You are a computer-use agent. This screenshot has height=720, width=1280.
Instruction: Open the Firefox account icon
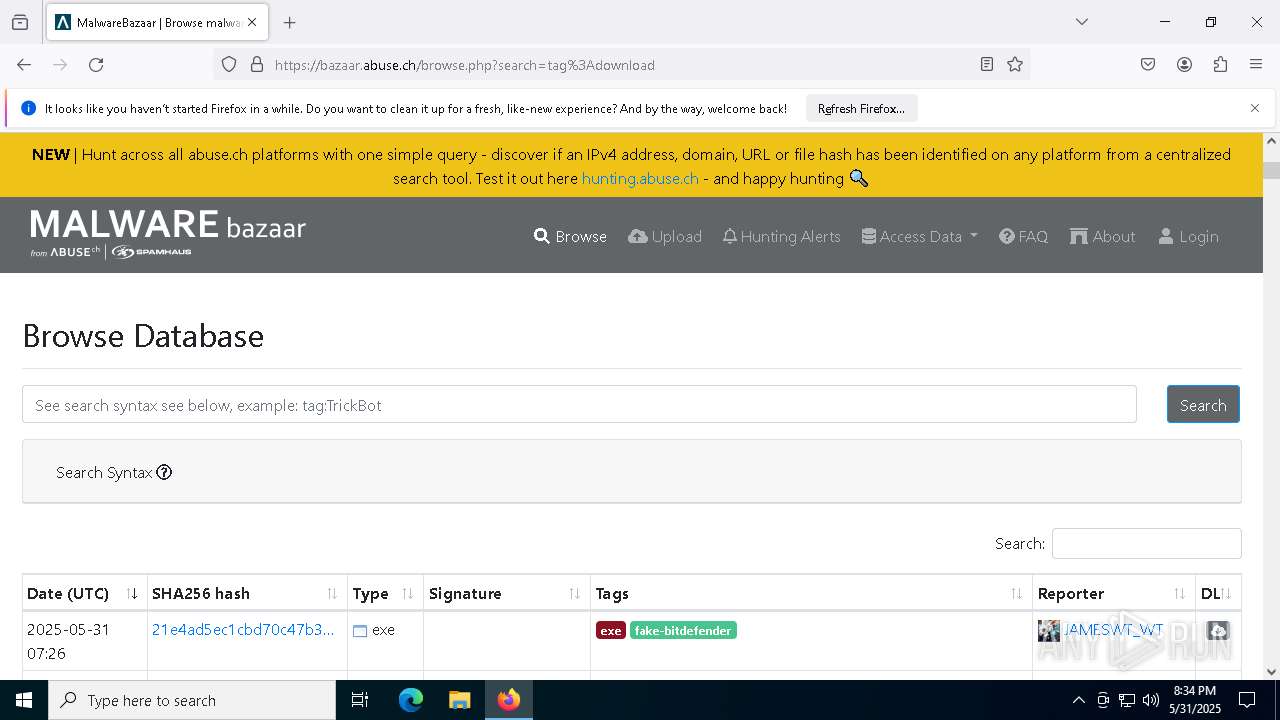click(1184, 65)
